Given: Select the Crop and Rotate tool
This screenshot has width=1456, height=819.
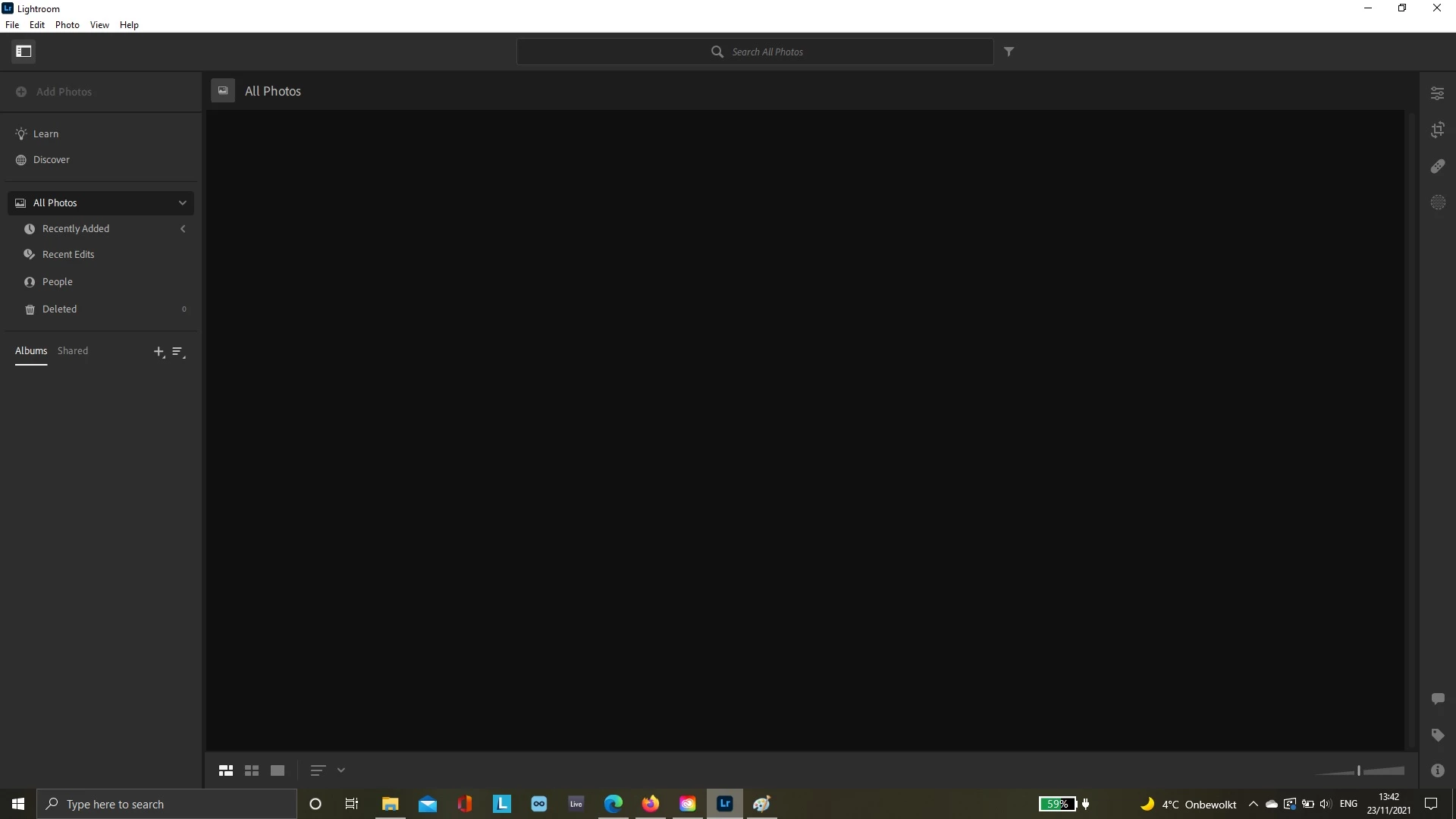Looking at the screenshot, I should pos(1437,130).
